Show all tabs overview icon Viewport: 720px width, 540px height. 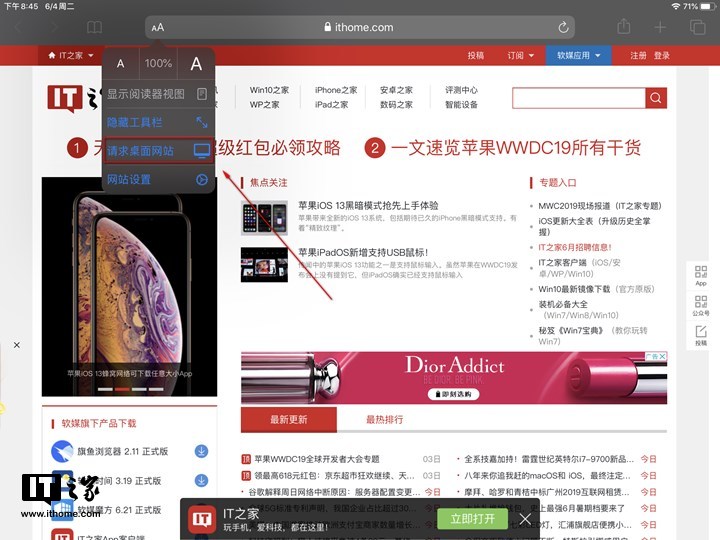pos(697,28)
